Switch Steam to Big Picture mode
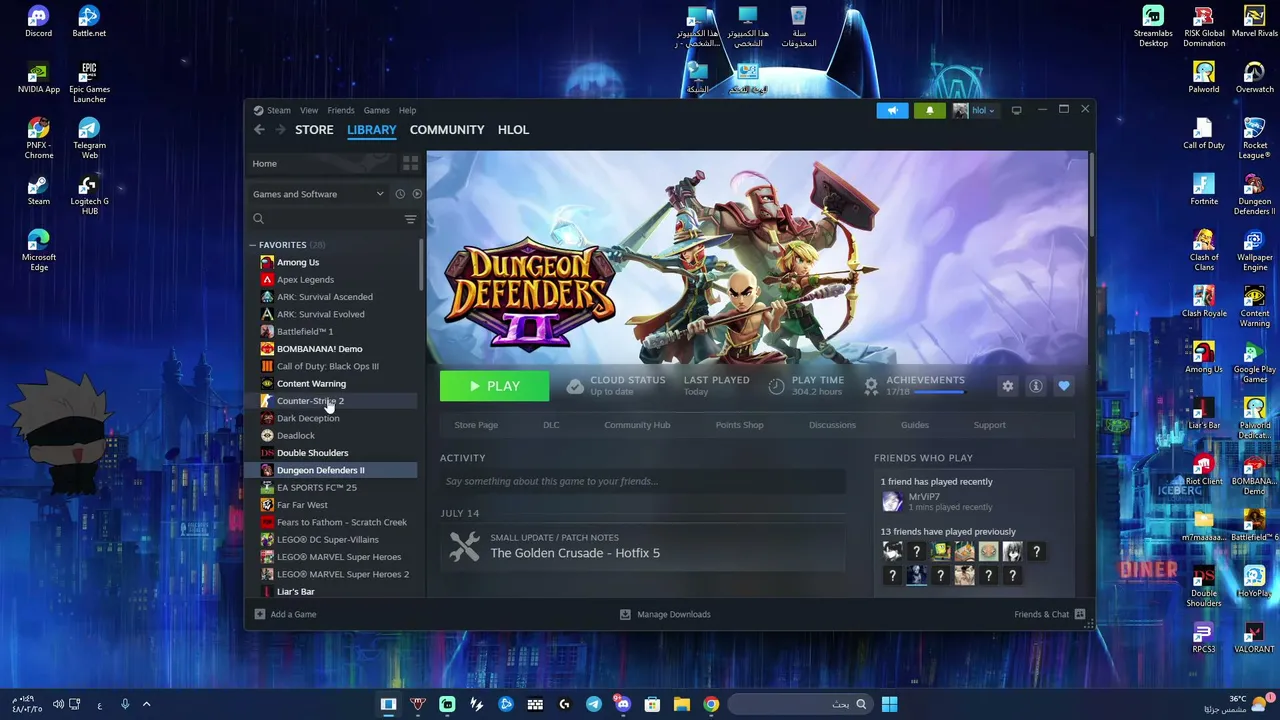This screenshot has width=1280, height=720. (1016, 110)
